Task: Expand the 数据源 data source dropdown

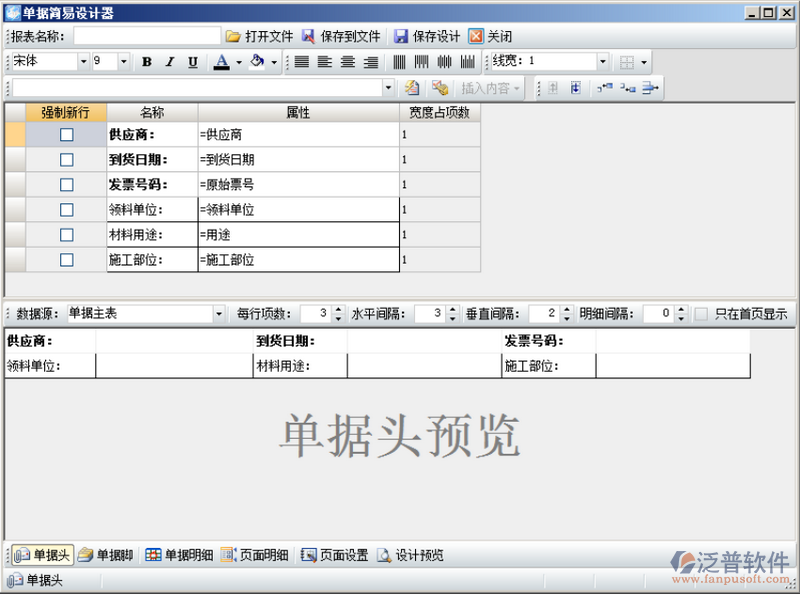Action: pyautogui.click(x=219, y=314)
